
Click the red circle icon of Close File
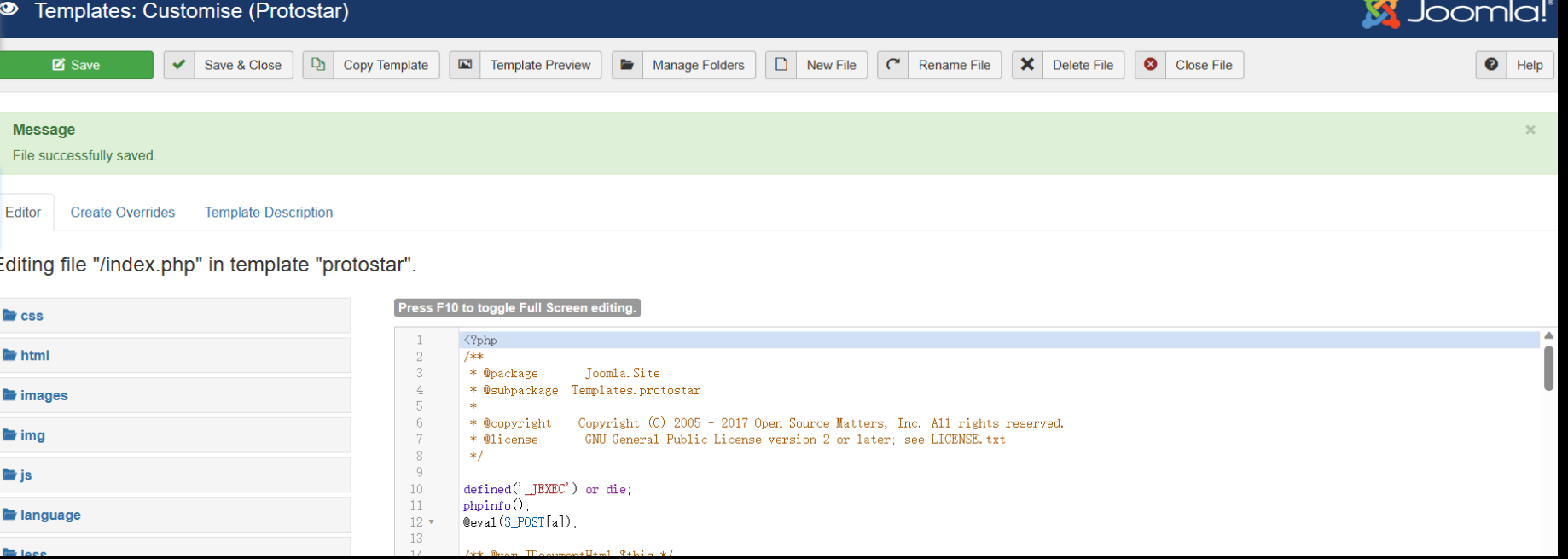coord(1150,65)
